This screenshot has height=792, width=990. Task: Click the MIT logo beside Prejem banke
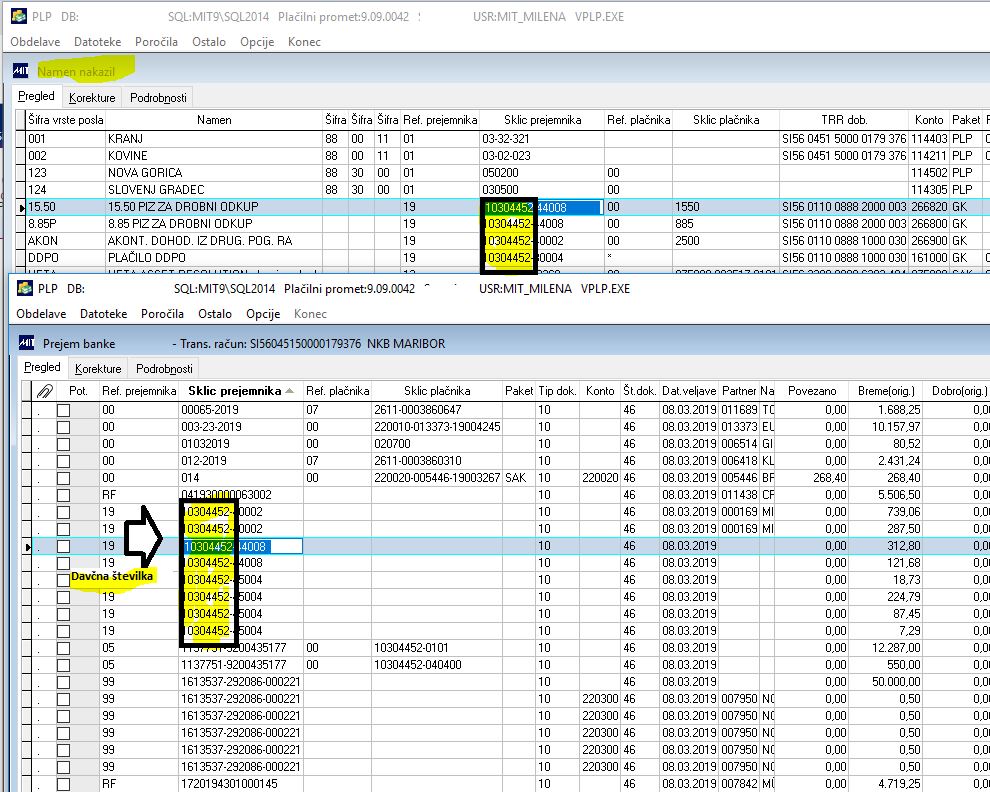pos(27,343)
